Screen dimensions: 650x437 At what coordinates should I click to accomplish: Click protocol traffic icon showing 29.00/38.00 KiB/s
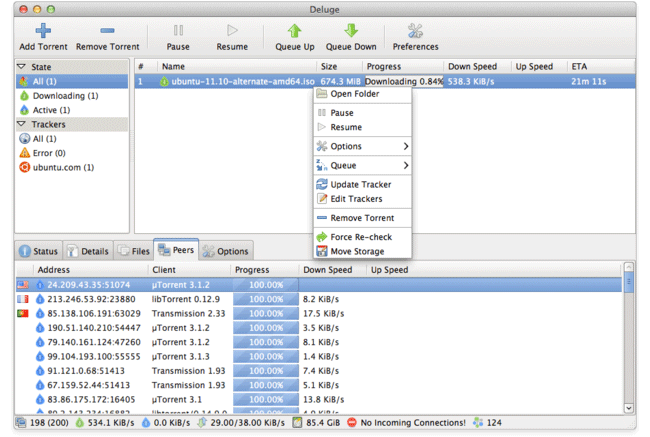coord(202,422)
